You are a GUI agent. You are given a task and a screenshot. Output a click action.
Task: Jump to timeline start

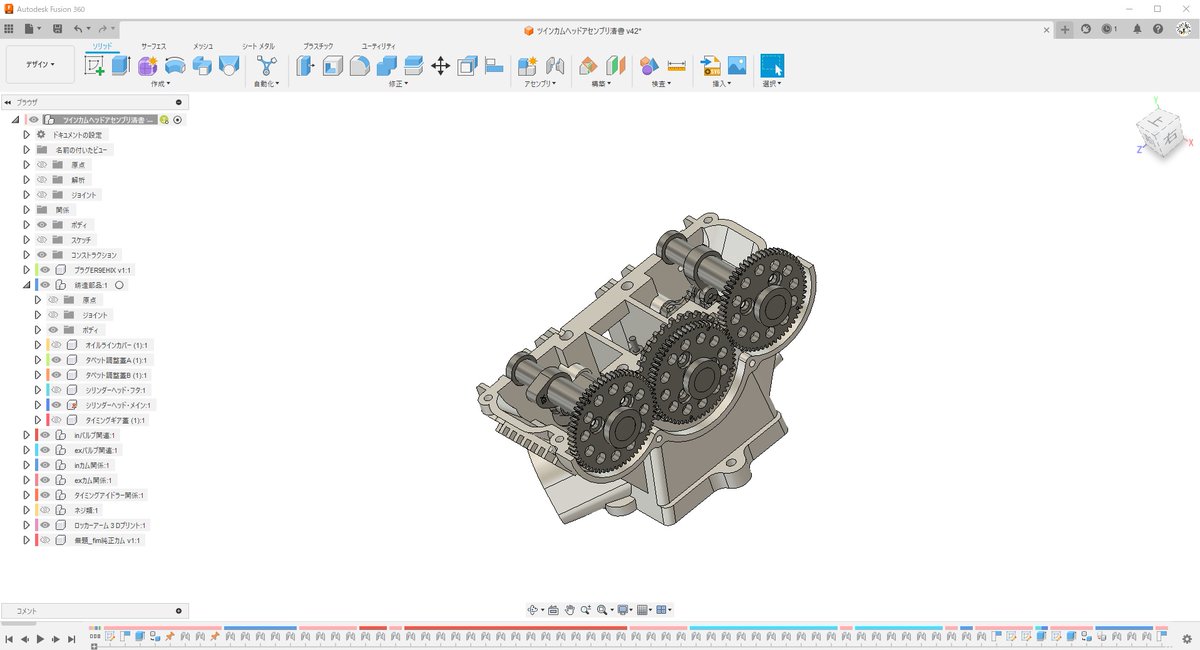9,638
